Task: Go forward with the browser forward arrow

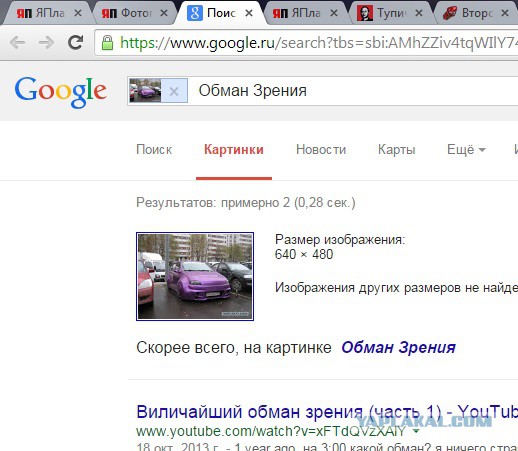Action: click(x=46, y=42)
